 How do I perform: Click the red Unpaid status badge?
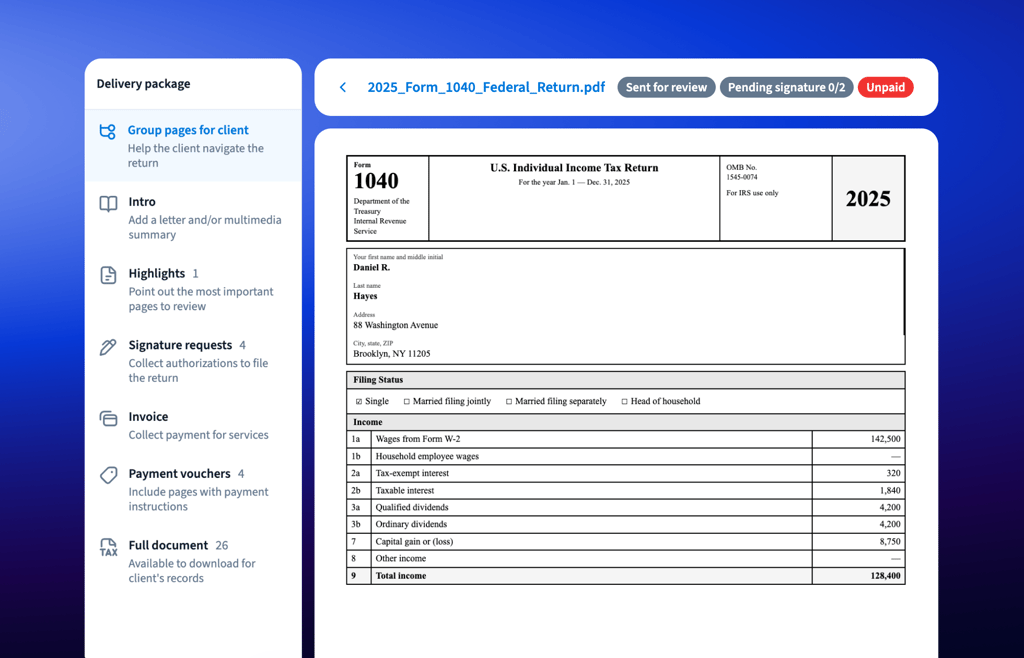(886, 87)
